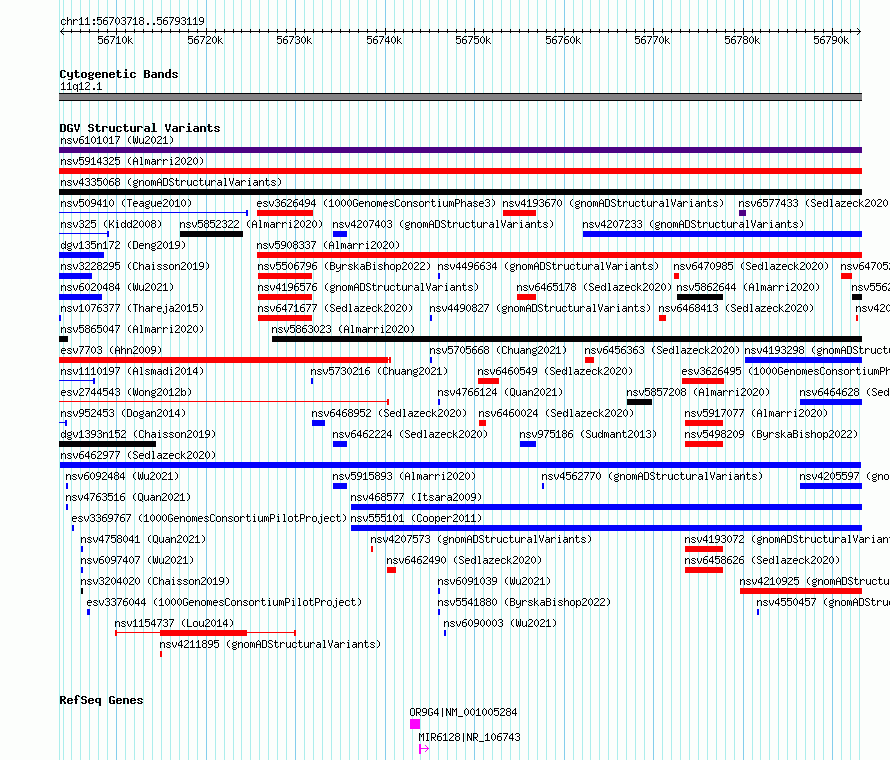Click the esv3626495 red variant bar

point(703,381)
